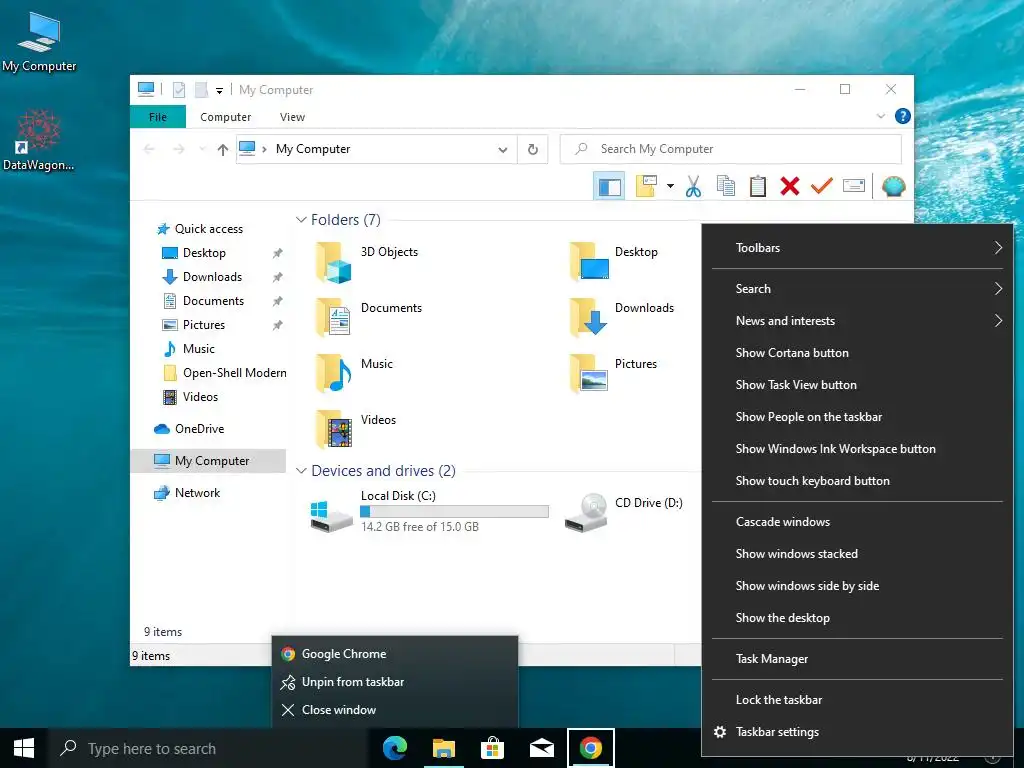Image resolution: width=1024 pixels, height=768 pixels.
Task: Click the Local Disk C: usage bar
Action: pos(455,512)
